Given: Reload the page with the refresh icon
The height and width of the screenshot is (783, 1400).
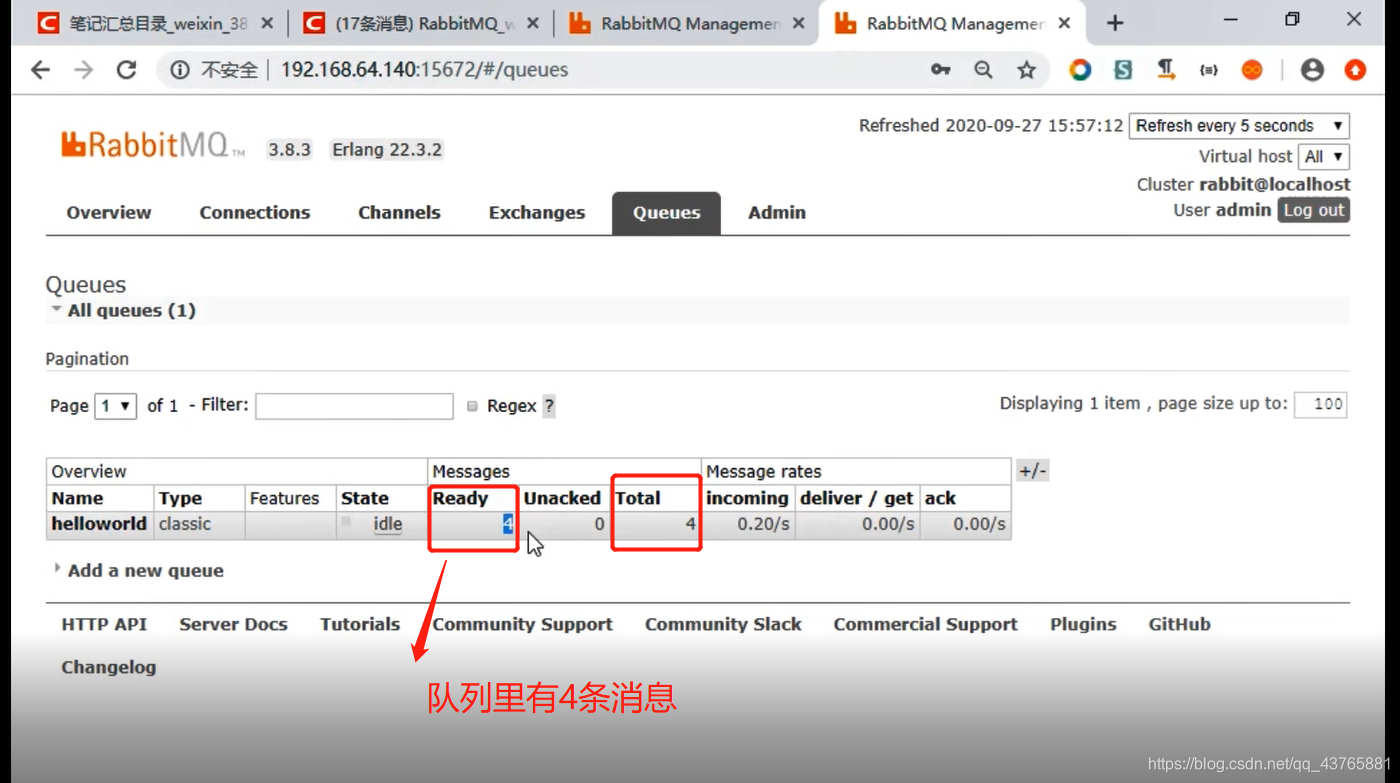Looking at the screenshot, I should [126, 69].
